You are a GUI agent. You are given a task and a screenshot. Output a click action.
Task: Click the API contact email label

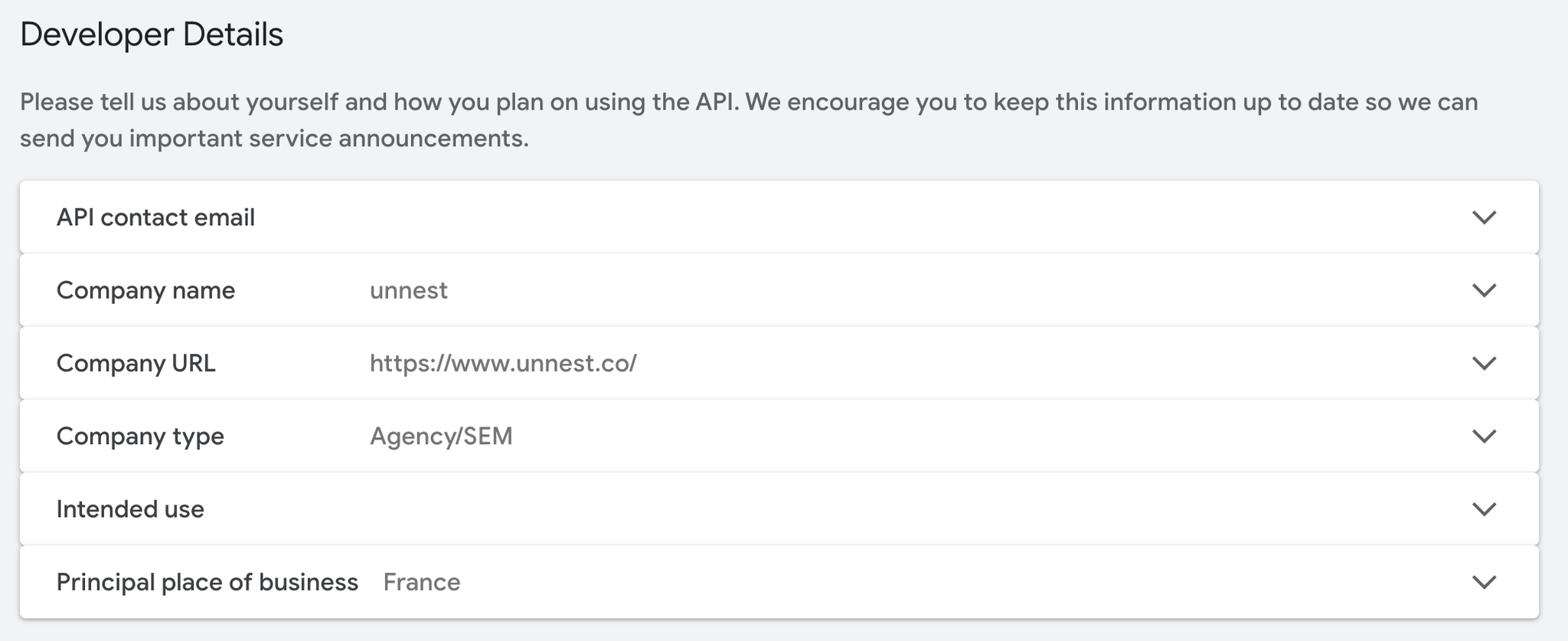tap(155, 217)
